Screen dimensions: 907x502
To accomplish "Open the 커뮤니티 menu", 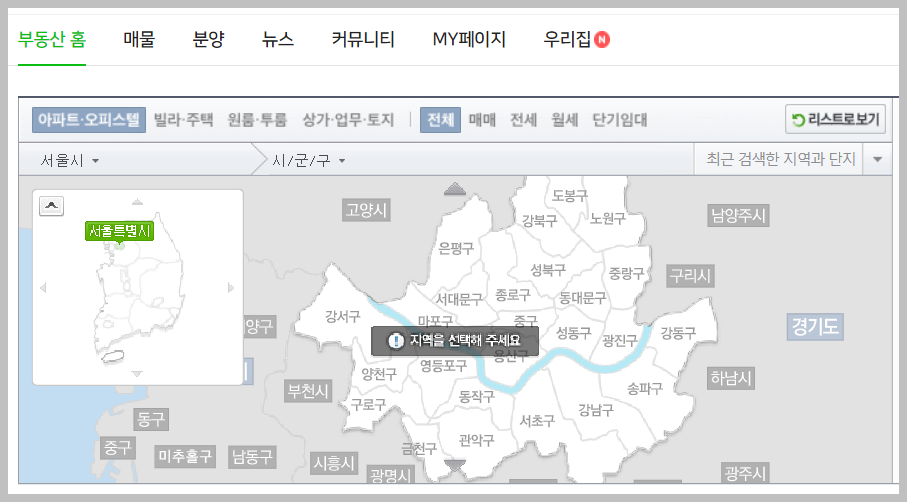I will 363,39.
